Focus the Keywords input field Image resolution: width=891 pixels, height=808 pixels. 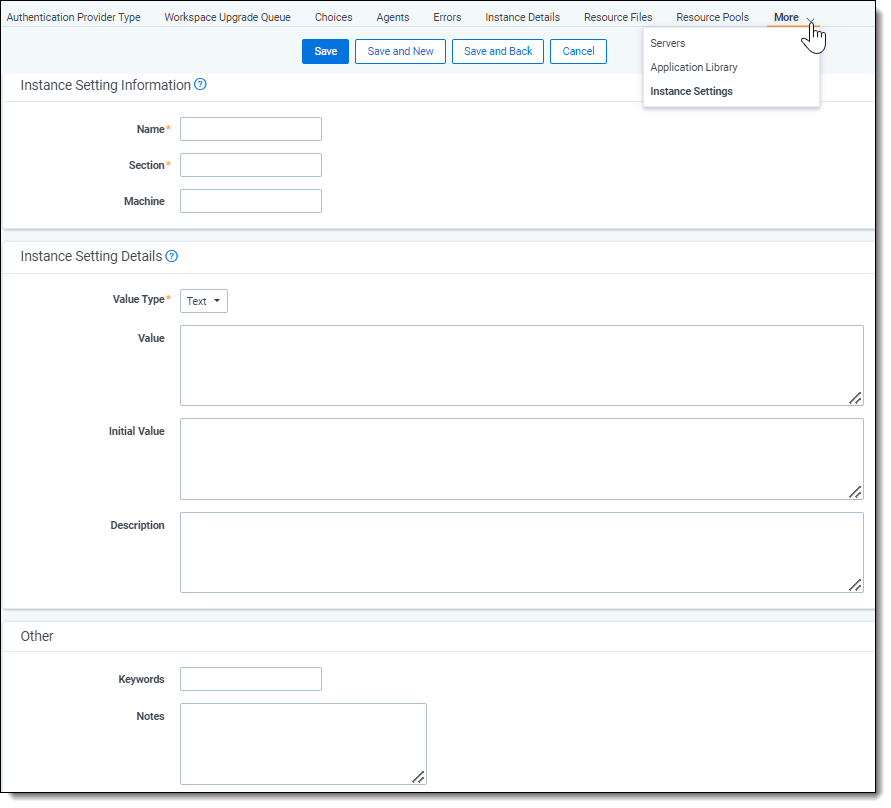pyautogui.click(x=251, y=680)
